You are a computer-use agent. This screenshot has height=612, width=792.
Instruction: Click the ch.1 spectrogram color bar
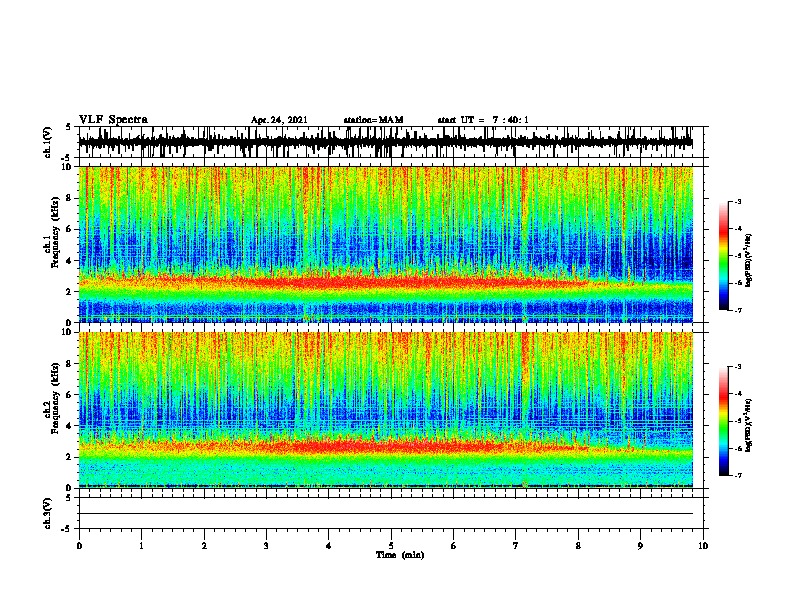click(723, 256)
